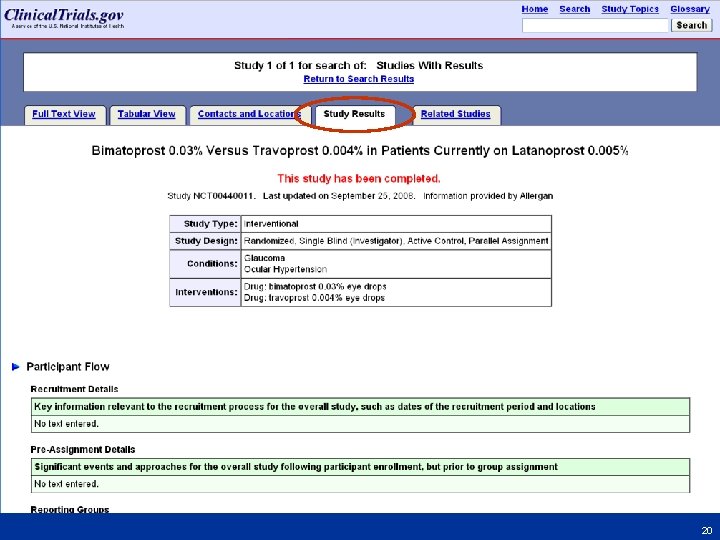The width and height of the screenshot is (720, 540).
Task: Click the Reporting Groups heading
Action: [70, 509]
